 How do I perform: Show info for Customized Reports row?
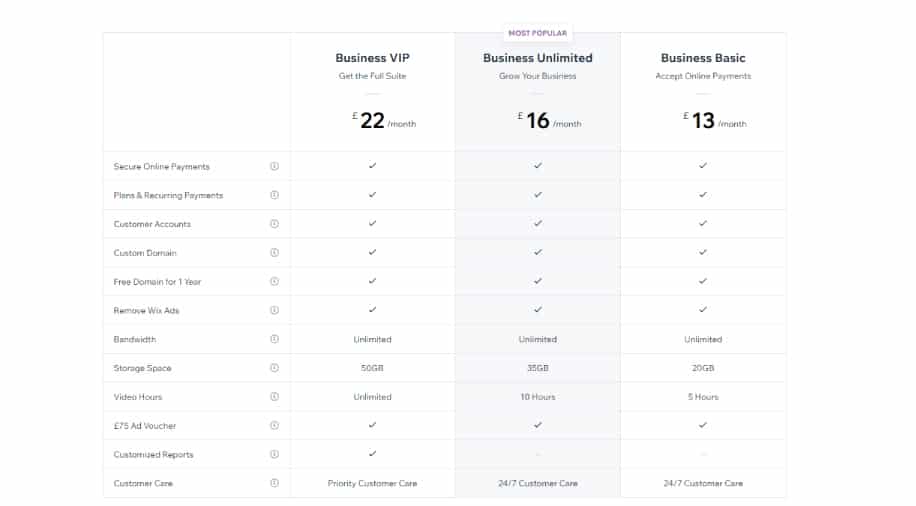click(274, 454)
